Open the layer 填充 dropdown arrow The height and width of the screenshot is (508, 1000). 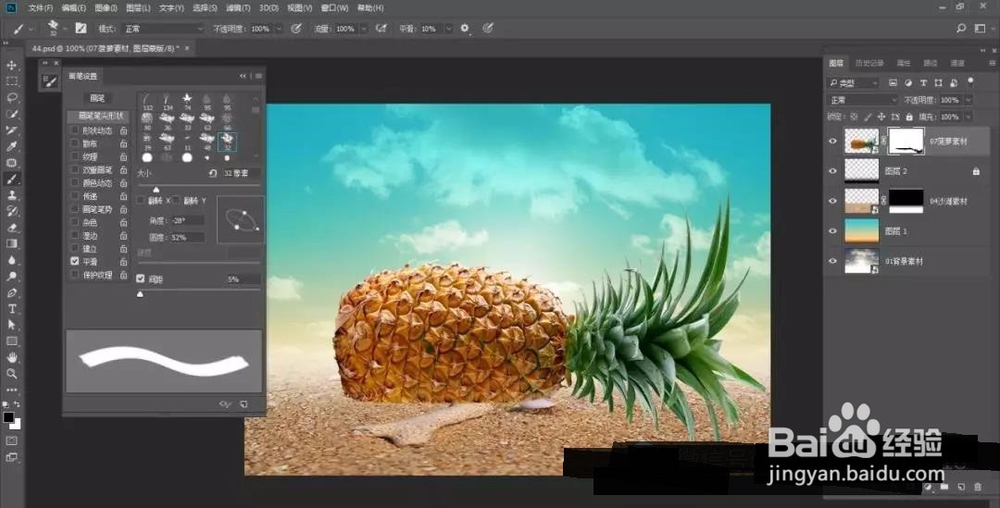(968, 117)
